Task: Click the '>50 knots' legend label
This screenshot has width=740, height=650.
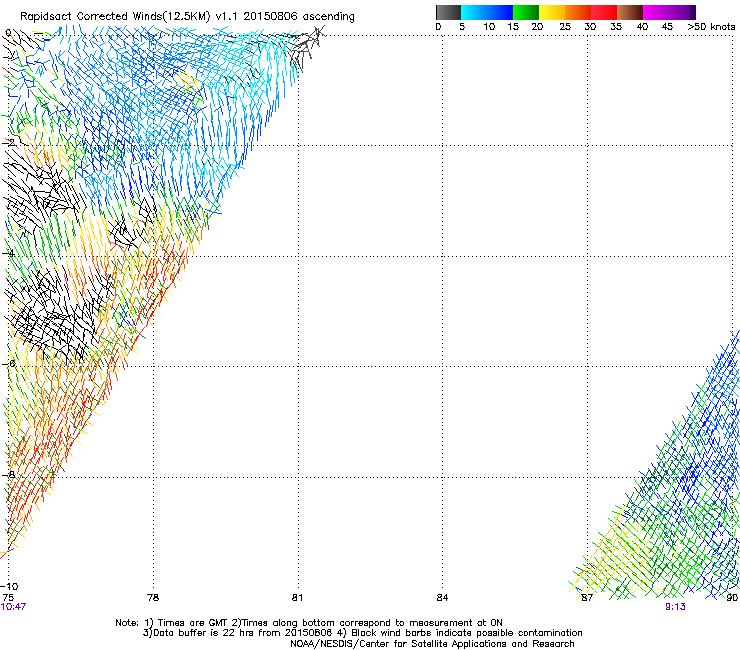Action: (711, 27)
